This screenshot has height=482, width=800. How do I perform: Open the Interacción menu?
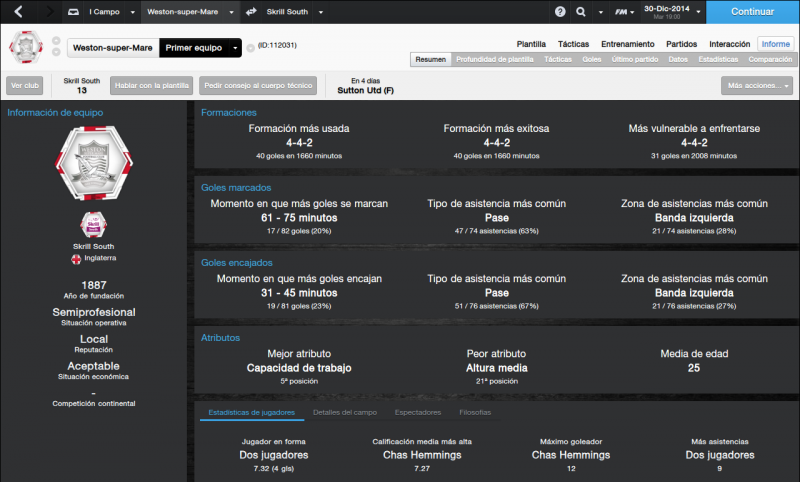(730, 44)
